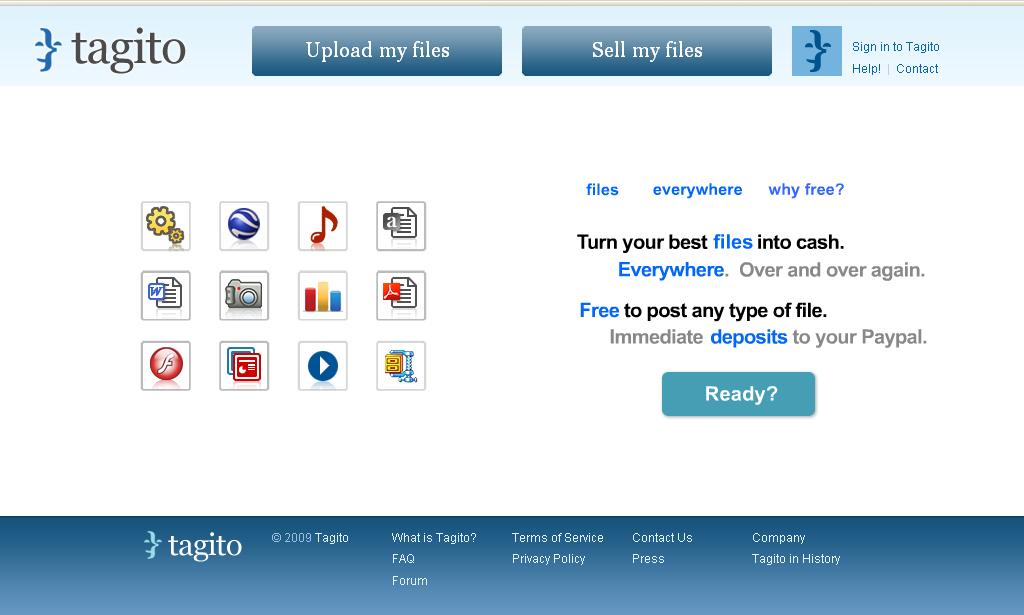Screen dimensions: 1024x615
Task: Click the '© 2009 Tagito' copyright text
Action: coord(310,537)
